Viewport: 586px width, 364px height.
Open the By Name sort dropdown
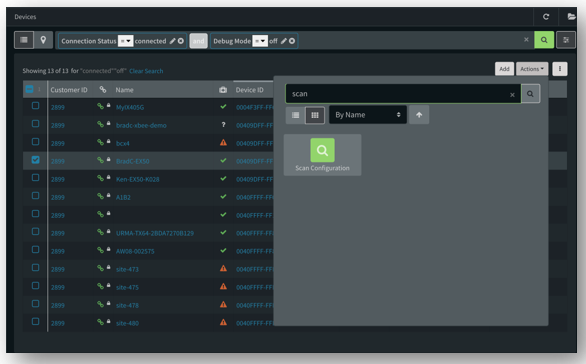tap(368, 115)
